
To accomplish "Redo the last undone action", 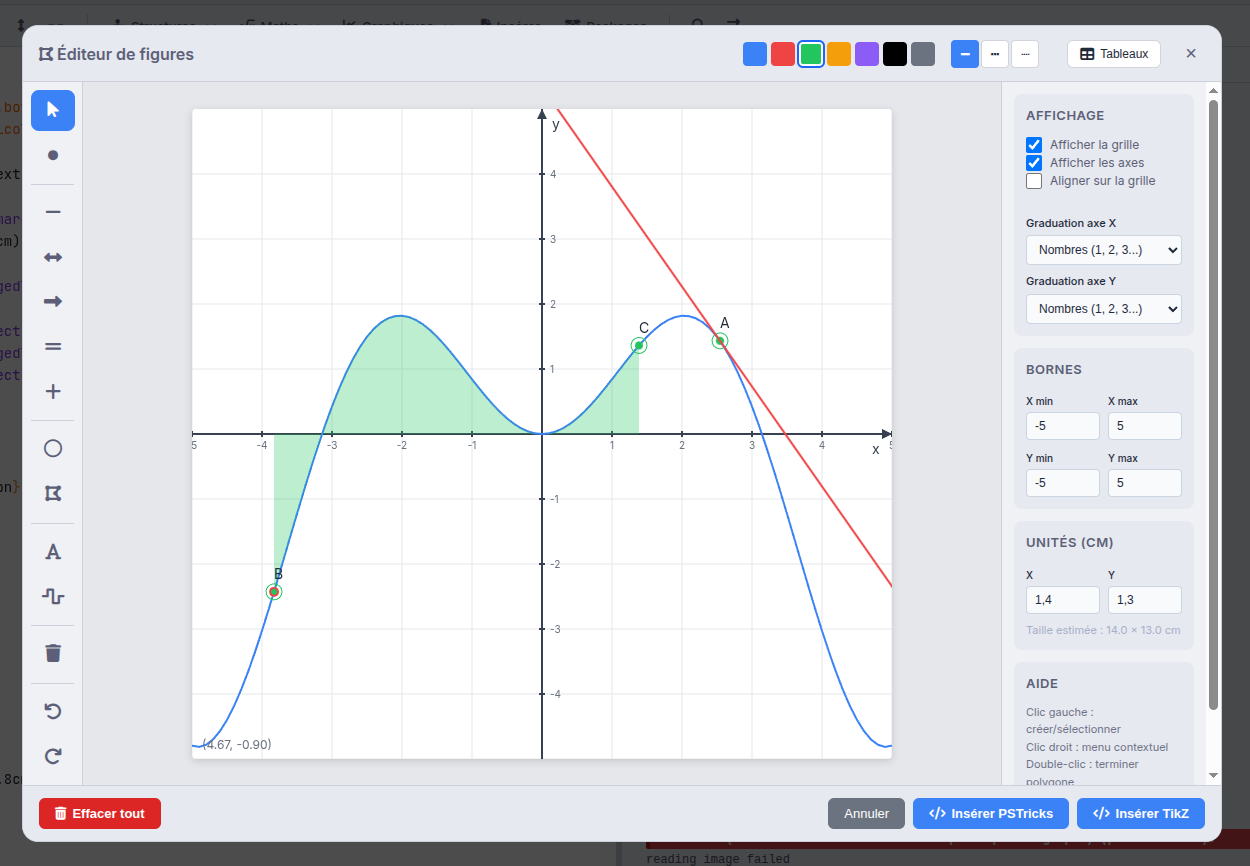I will [52, 756].
